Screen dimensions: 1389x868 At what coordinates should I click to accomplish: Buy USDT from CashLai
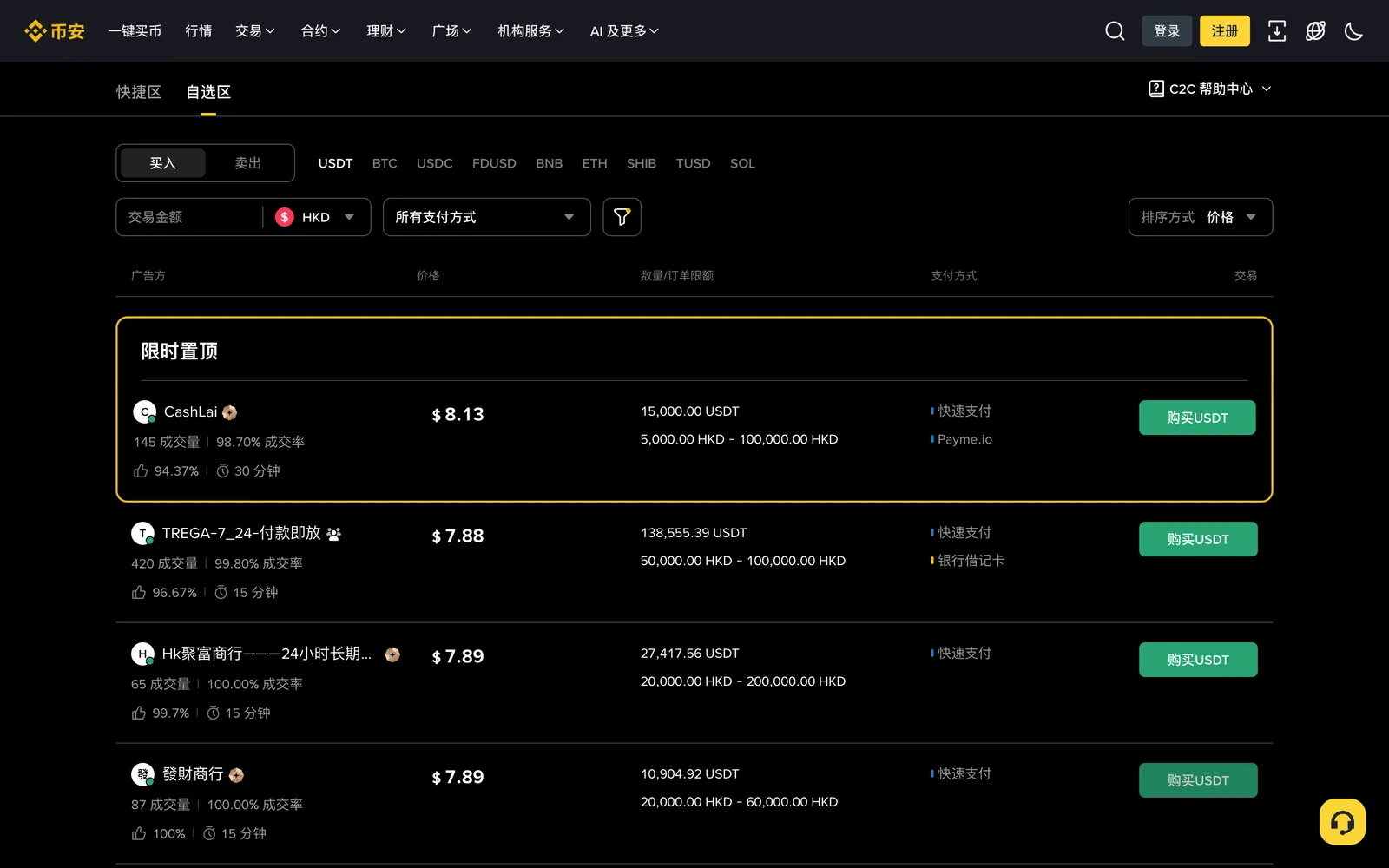(1197, 418)
